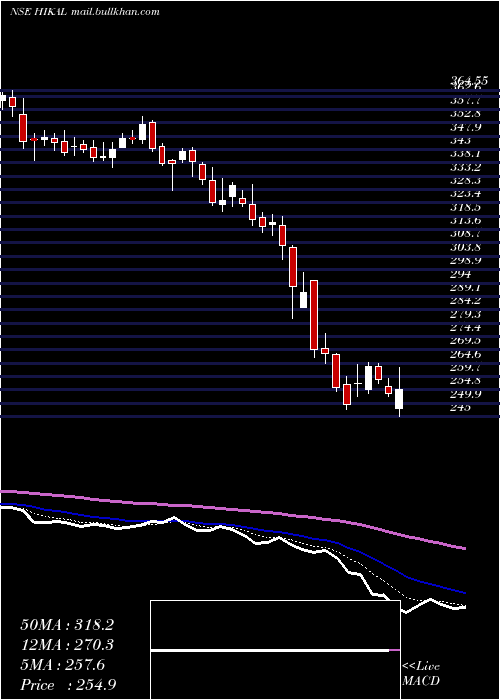
Task: Click the 308.7 price axis label
Action: click(x=465, y=233)
